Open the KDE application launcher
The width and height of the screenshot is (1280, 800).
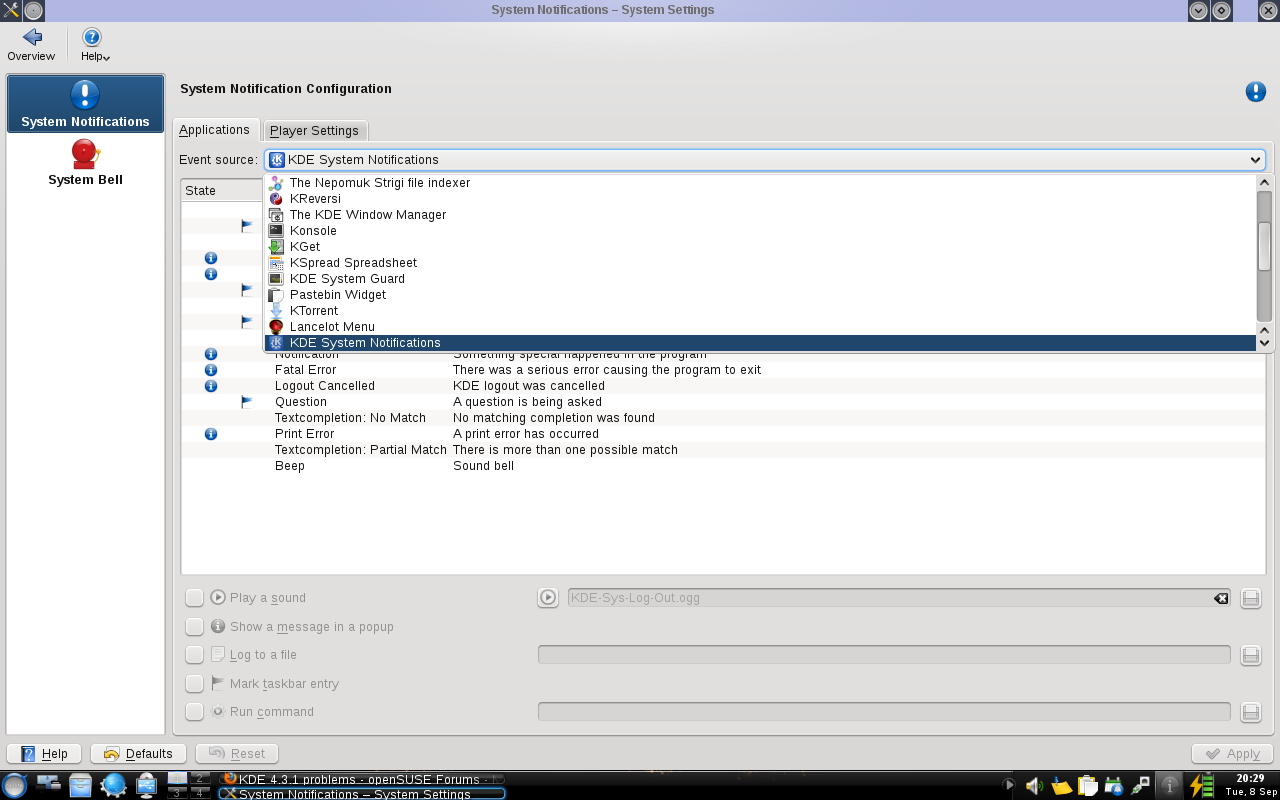15,785
